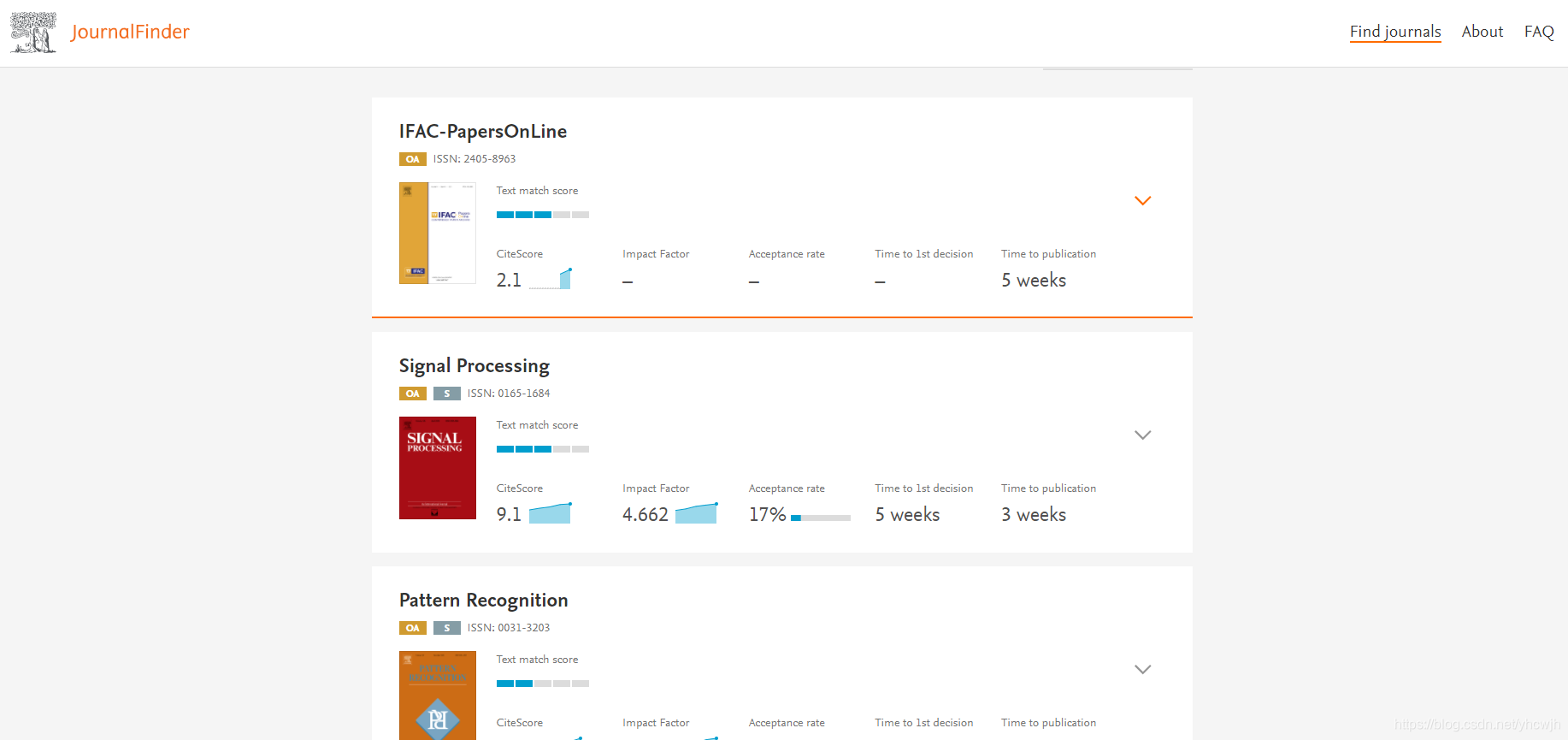Click Signal Processing's 5 weeks first decision time
The width and height of the screenshot is (1568, 740).
[x=907, y=515]
